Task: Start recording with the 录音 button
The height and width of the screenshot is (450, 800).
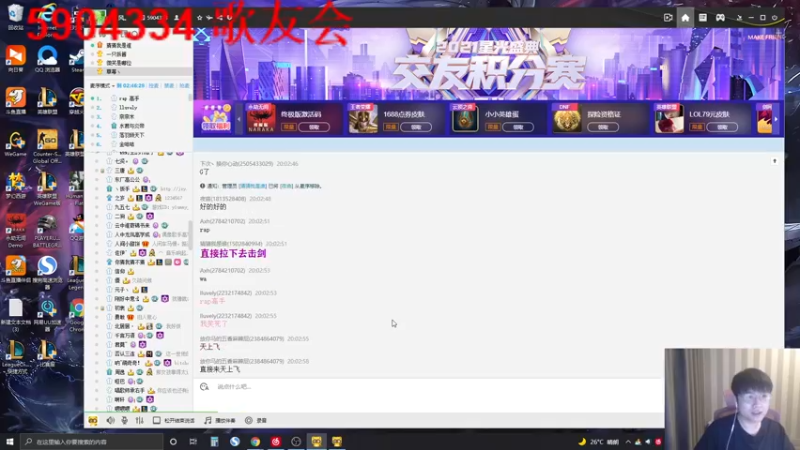Action: (x=256, y=420)
